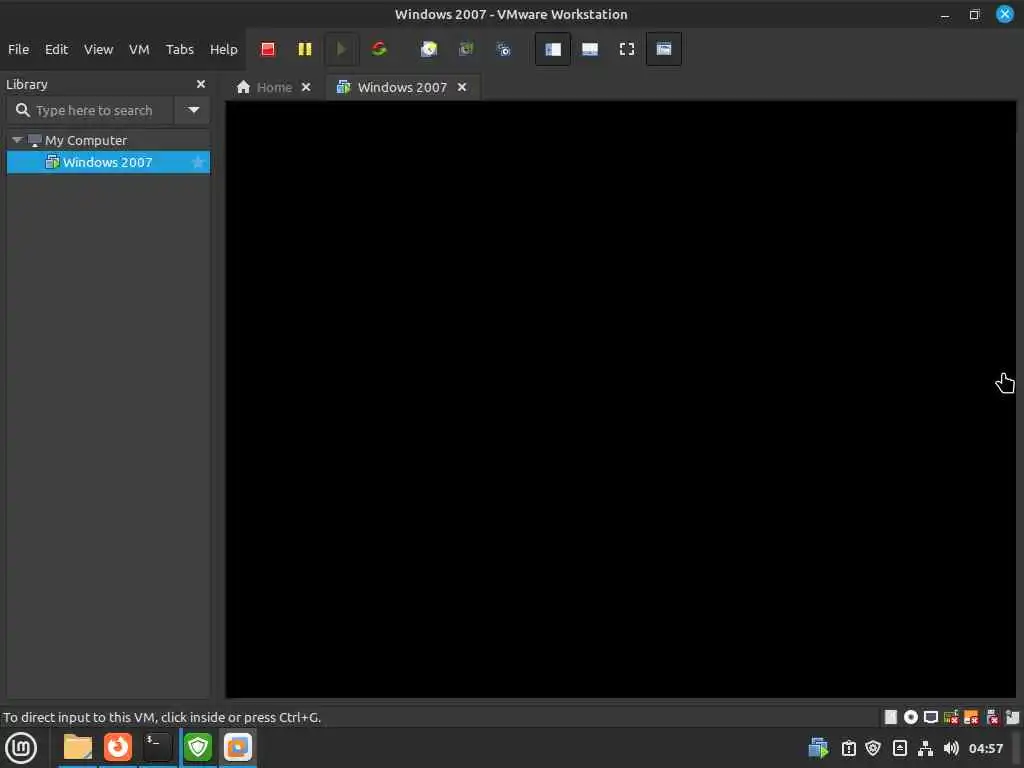The image size is (1024, 768).
Task: Toggle the console view toolbar button
Action: (664, 49)
